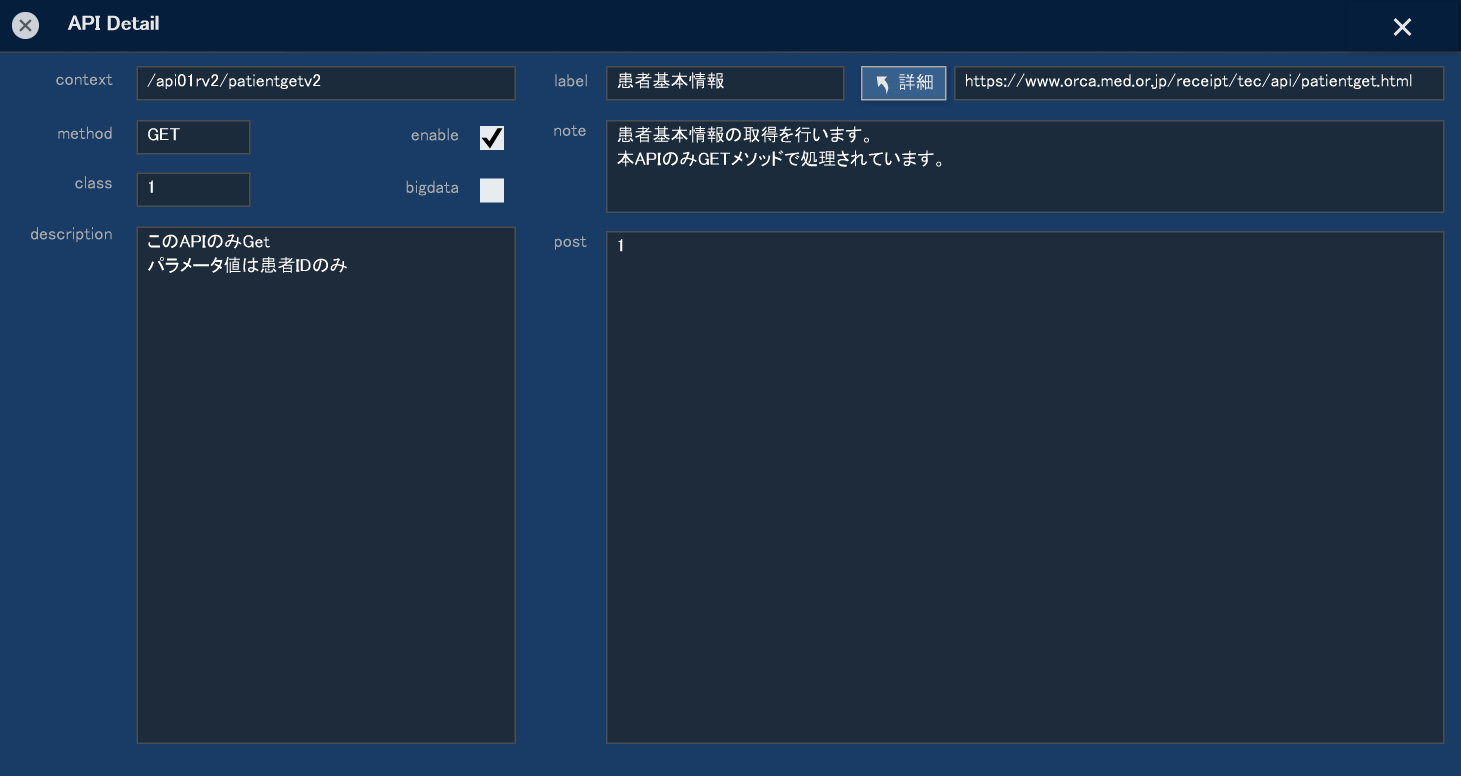The width and height of the screenshot is (1461, 776).
Task: Click the "post" field label
Action: tap(570, 242)
